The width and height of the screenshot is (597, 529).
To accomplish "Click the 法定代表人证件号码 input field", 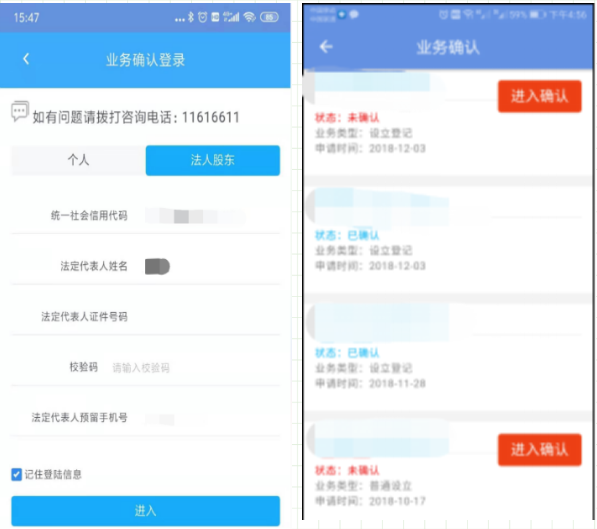I will click(212, 316).
